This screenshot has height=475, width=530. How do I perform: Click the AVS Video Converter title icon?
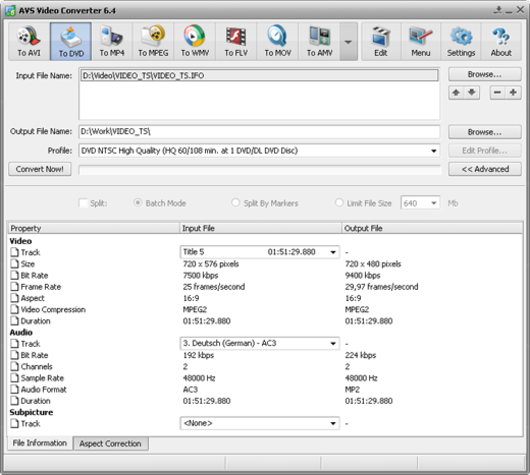click(10, 11)
